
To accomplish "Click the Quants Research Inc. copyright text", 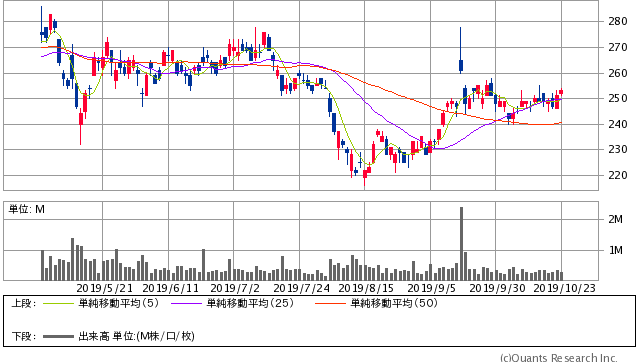I will click(x=559, y=358).
